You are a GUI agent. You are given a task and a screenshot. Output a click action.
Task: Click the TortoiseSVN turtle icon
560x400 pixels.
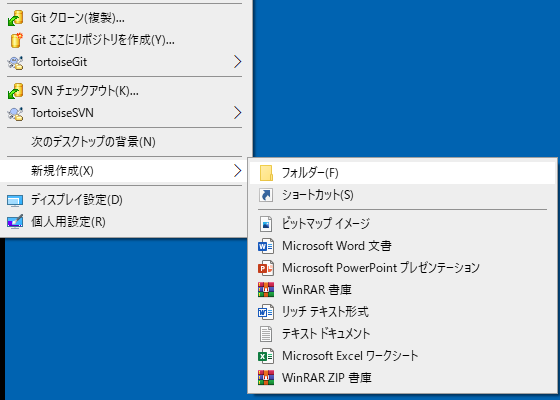[x=15, y=113]
